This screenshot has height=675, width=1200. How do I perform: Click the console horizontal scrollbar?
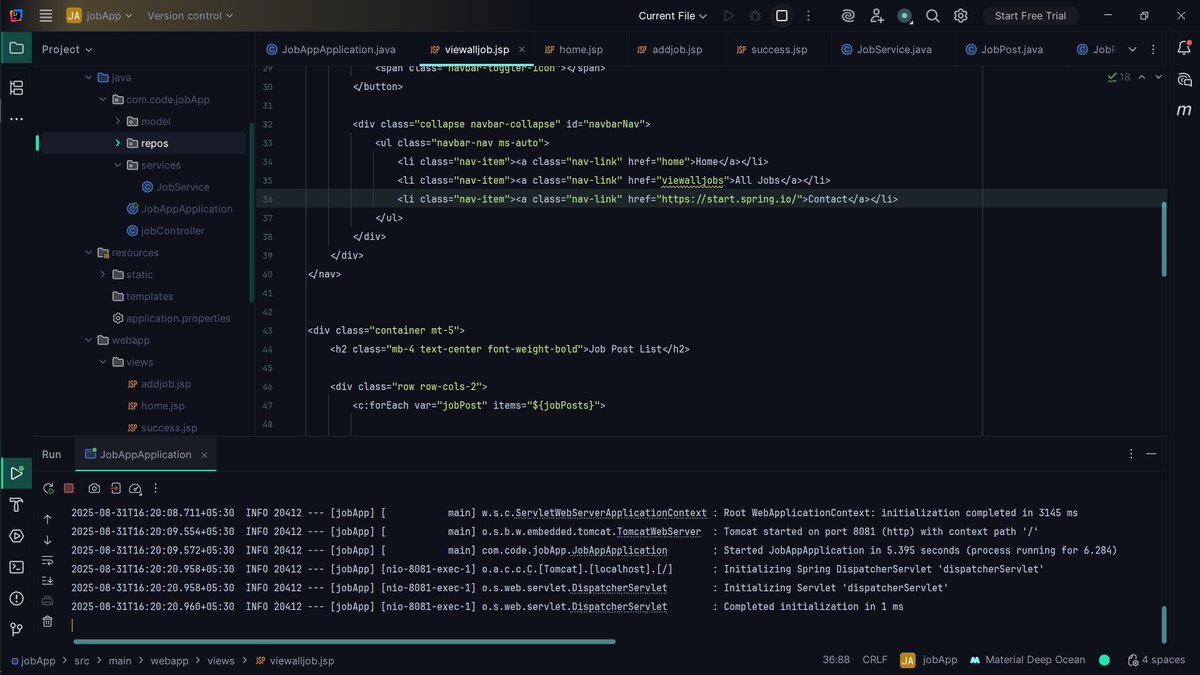pyautogui.click(x=345, y=642)
